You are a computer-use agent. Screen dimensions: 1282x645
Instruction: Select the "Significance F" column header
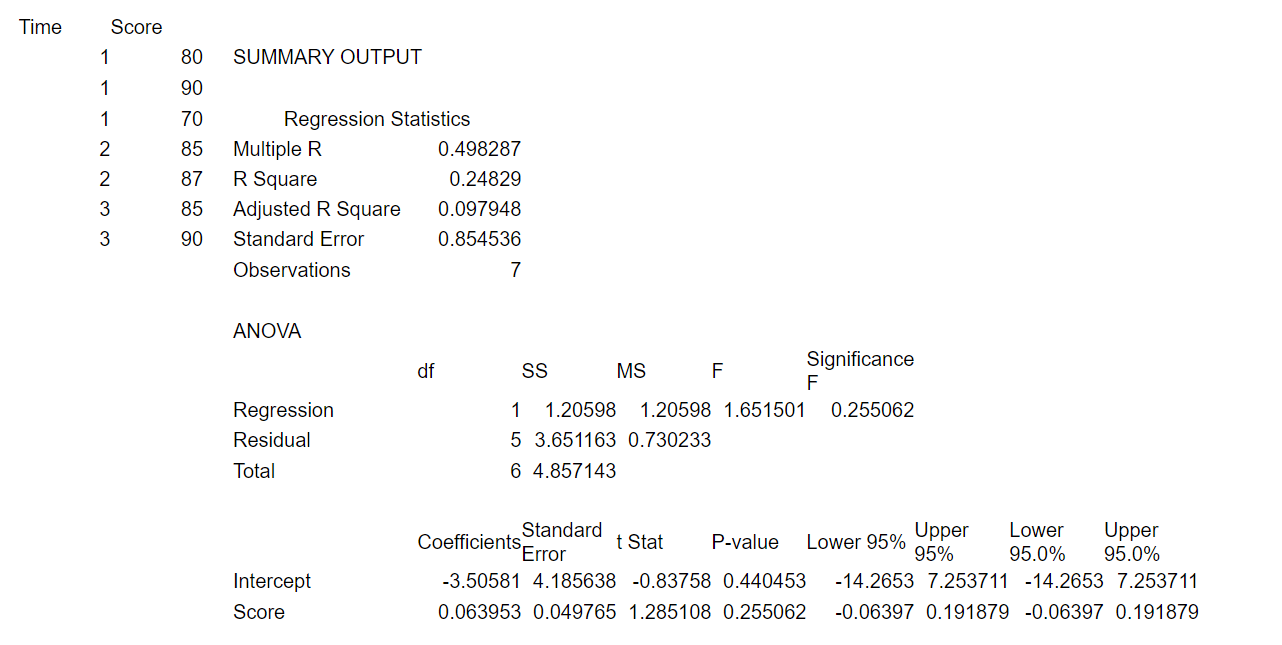pos(860,371)
